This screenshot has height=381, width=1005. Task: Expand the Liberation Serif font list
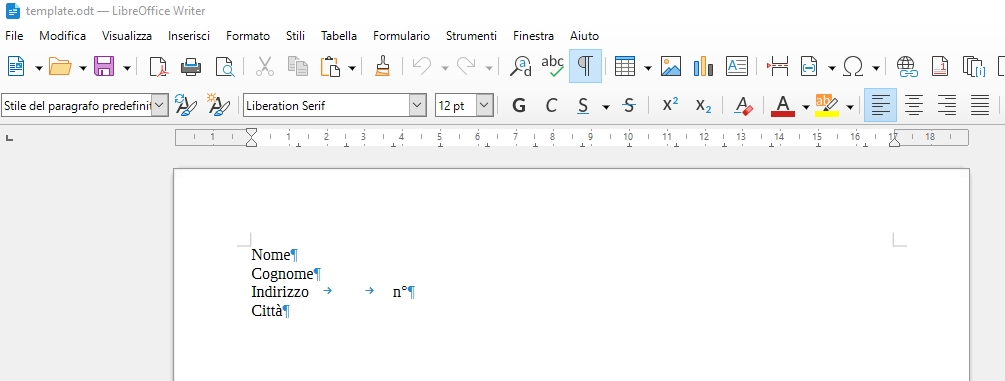click(418, 105)
